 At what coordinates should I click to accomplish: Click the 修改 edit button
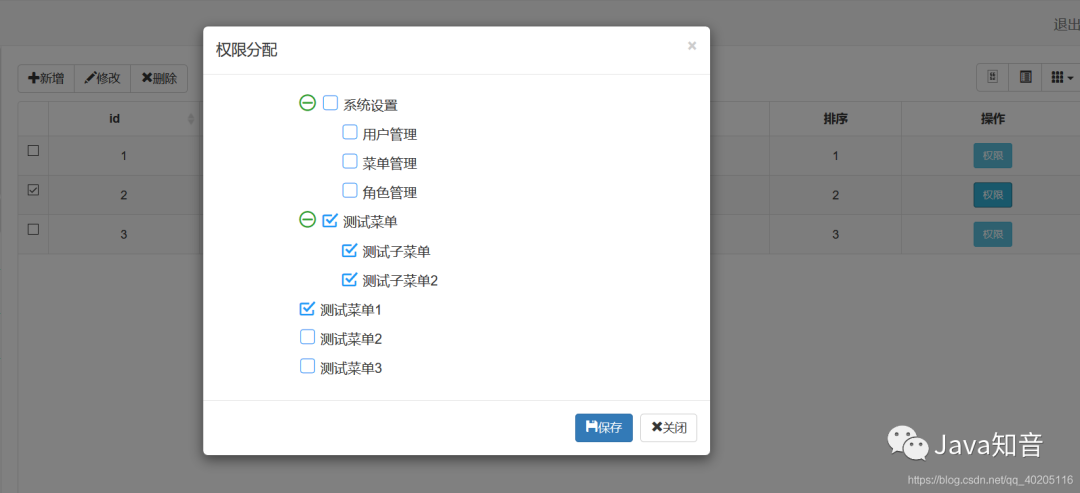102,78
